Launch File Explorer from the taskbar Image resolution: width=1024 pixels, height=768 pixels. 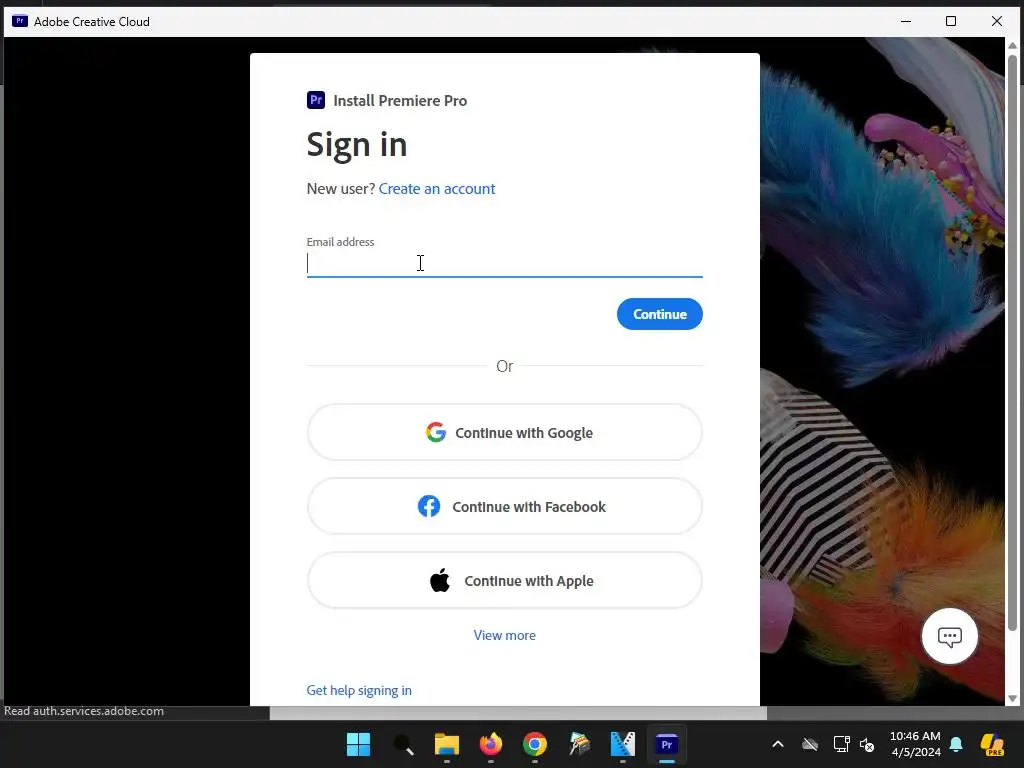447,744
